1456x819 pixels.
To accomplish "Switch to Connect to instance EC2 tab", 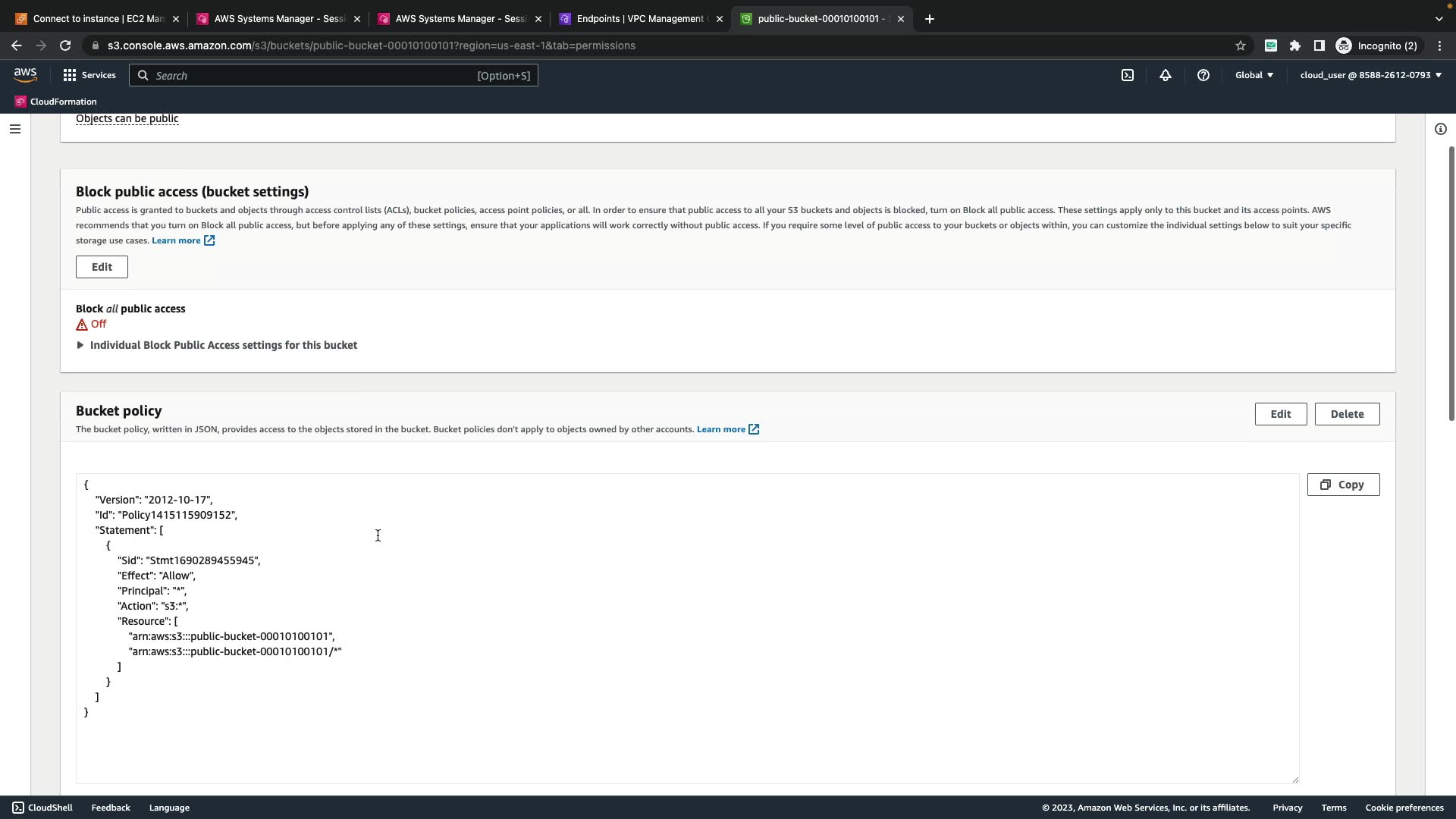I will 97,19.
